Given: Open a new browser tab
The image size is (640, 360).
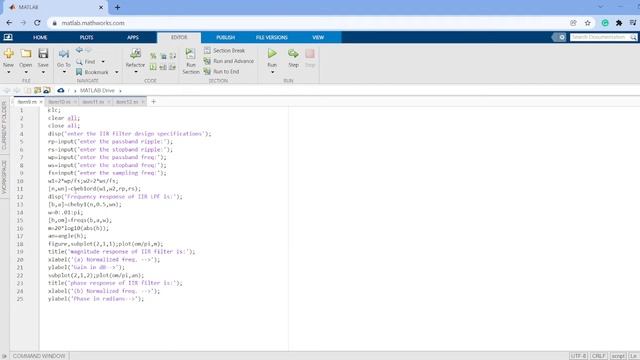Looking at the screenshot, I should [x=117, y=7].
